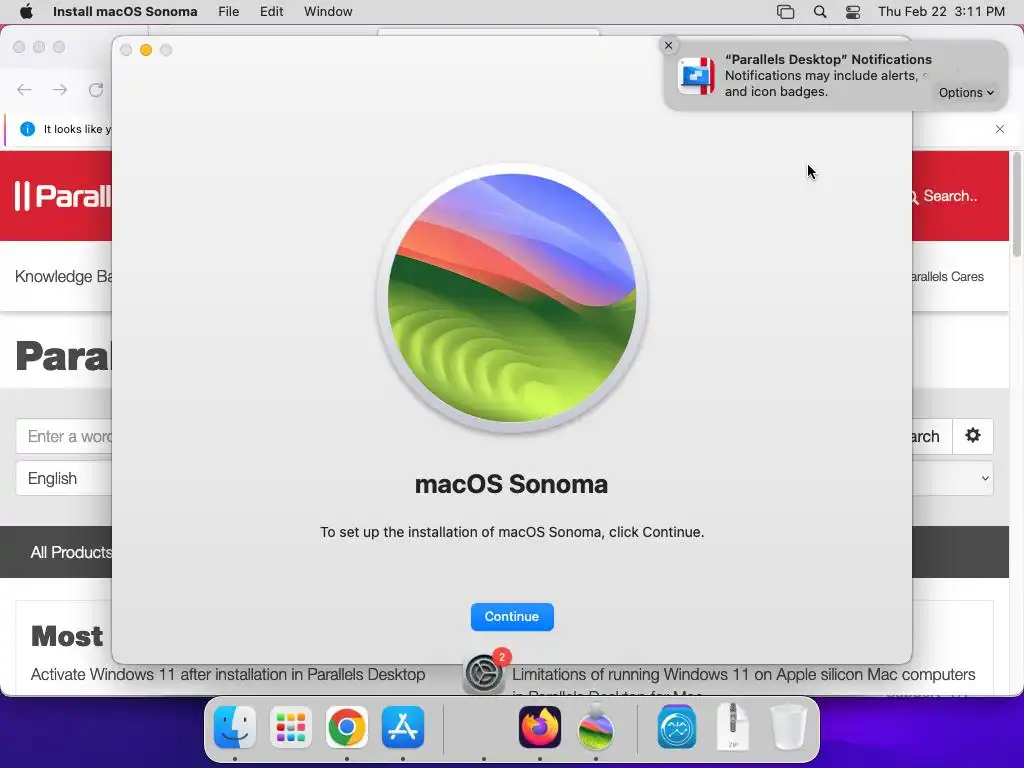Minimize the installer window with yellow button
Image resolution: width=1024 pixels, height=768 pixels.
146,50
